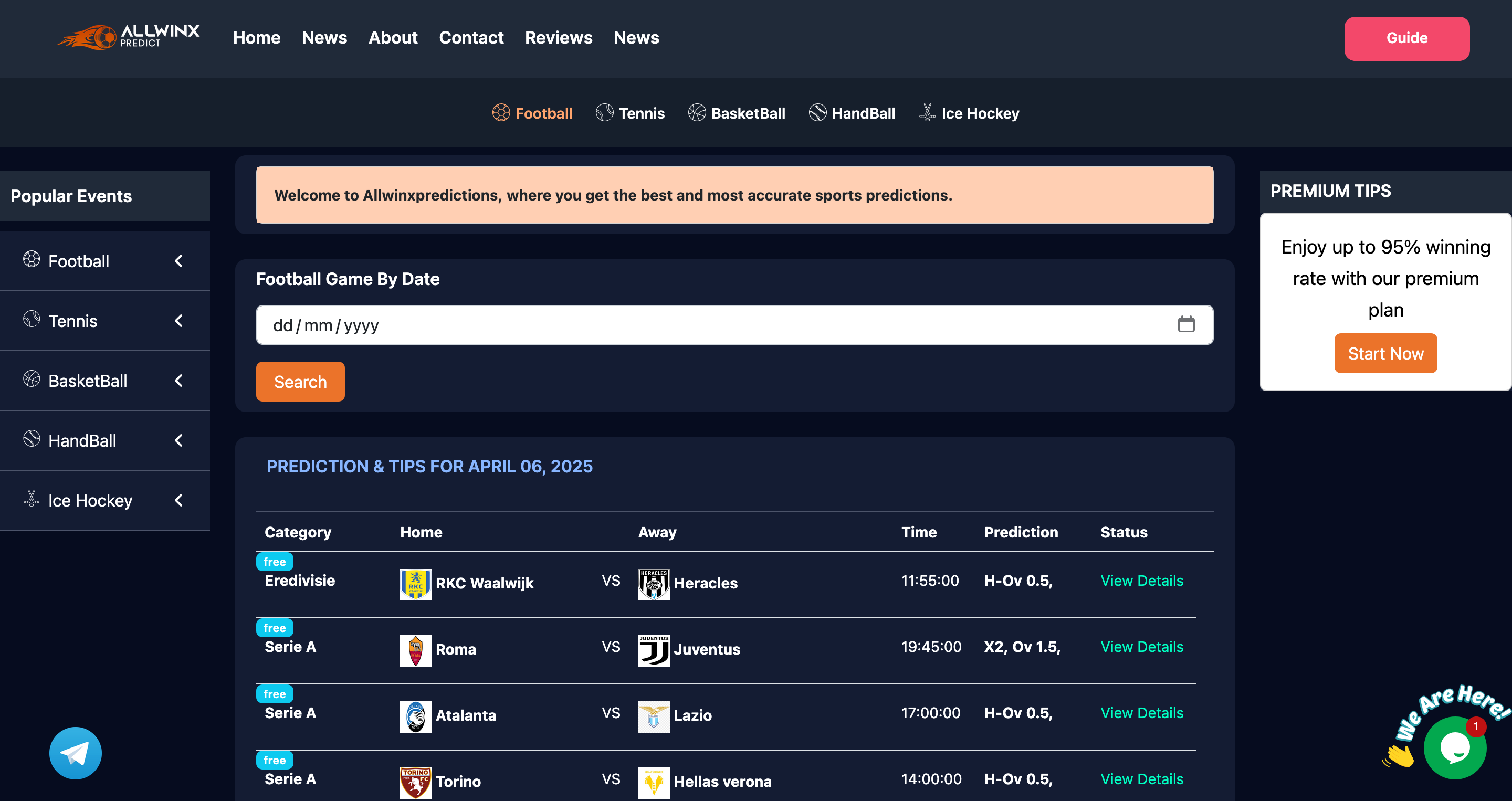1512x801 pixels.
Task: Click the Prediction column header
Action: pyautogui.click(x=1021, y=532)
